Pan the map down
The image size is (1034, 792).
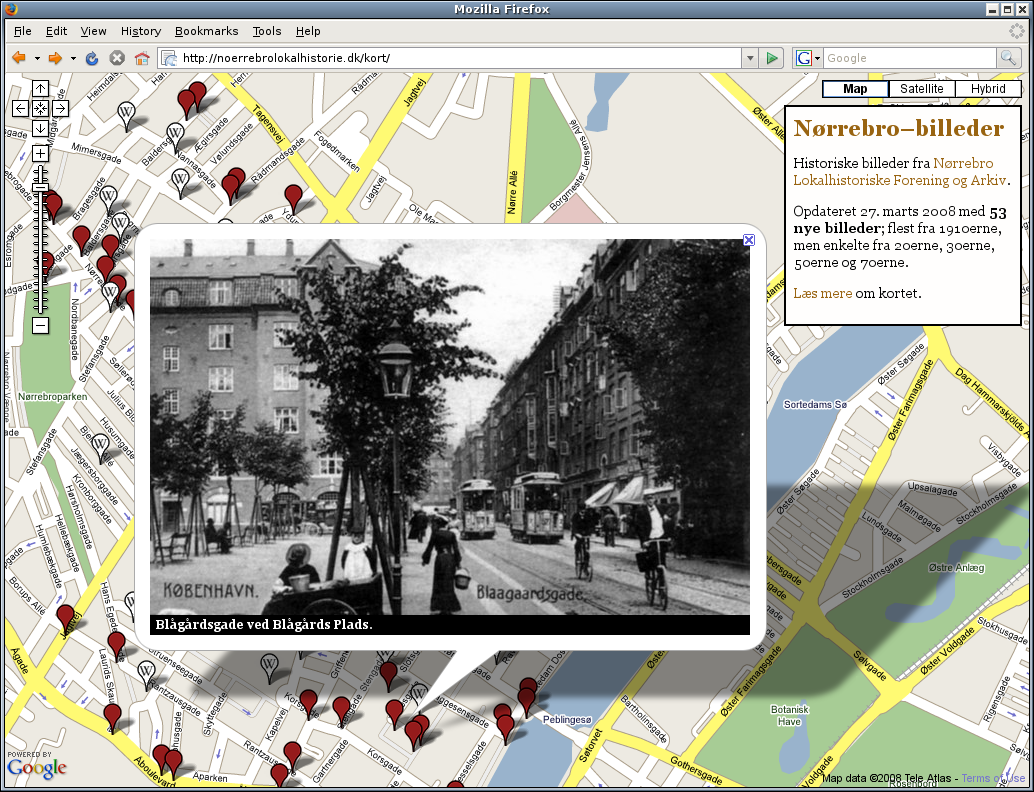click(40, 128)
